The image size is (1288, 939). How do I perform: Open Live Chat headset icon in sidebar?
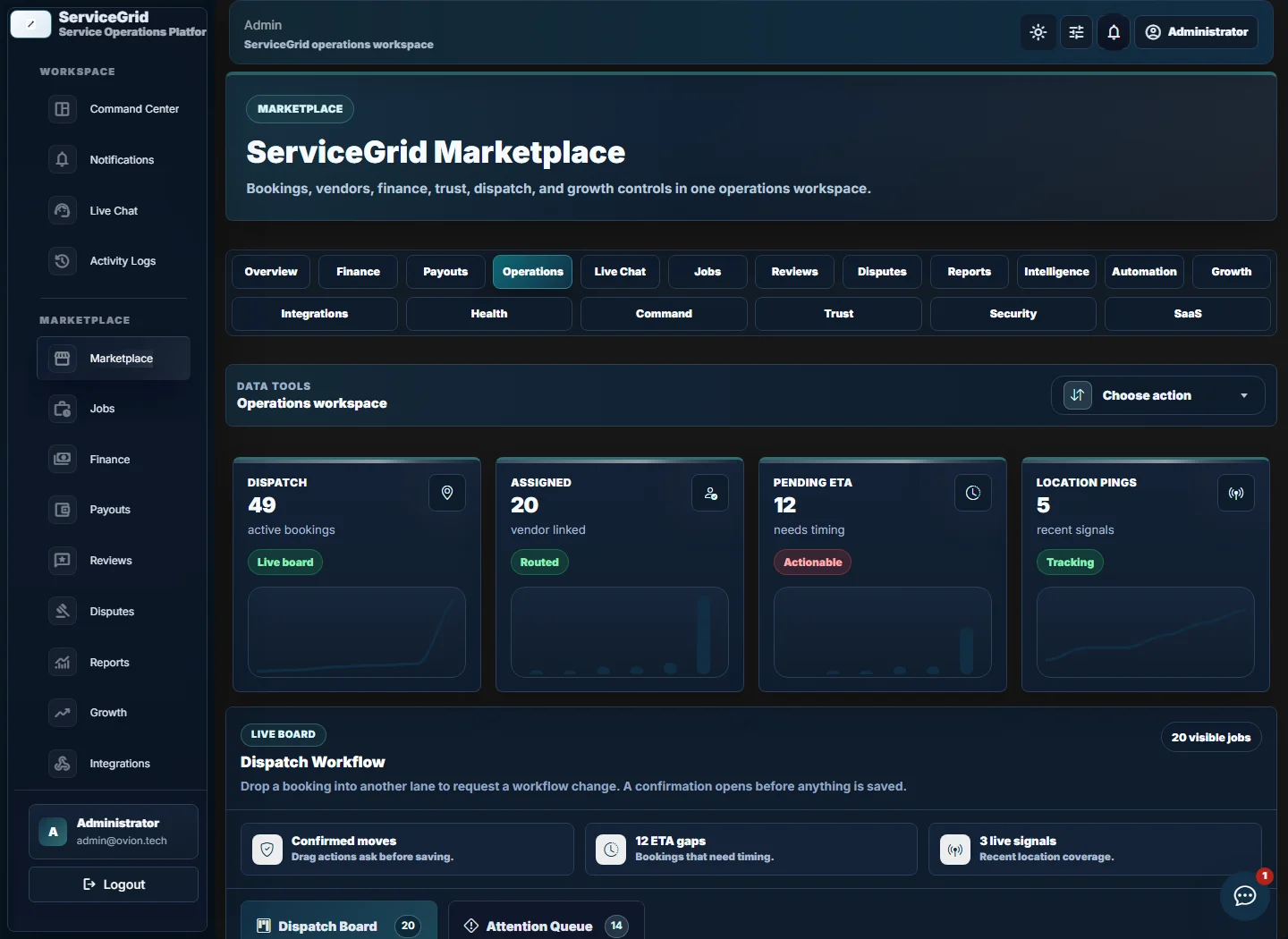(x=63, y=211)
